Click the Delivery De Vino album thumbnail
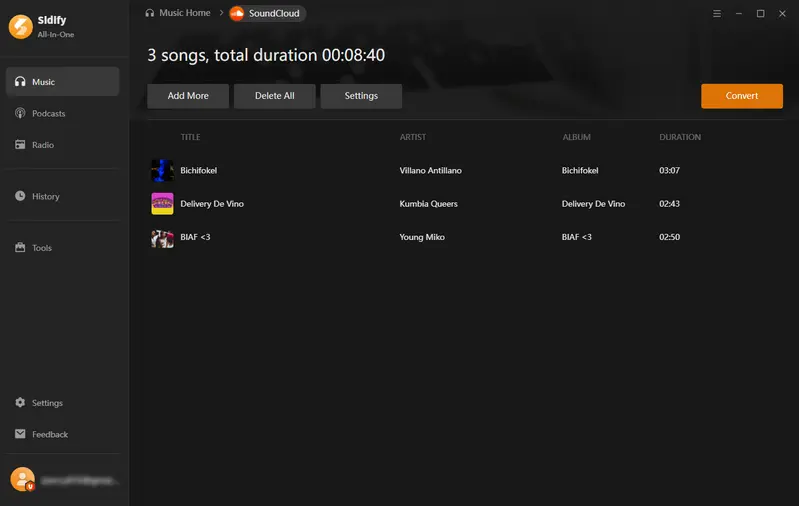Screen dimensions: 799x506 (162, 203)
